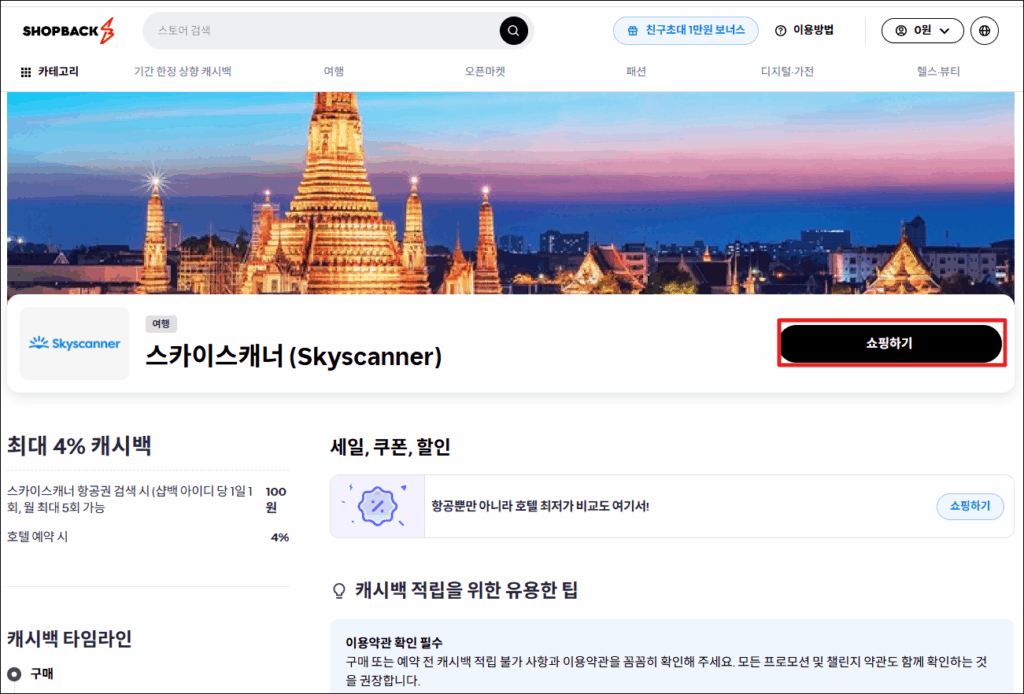This screenshot has width=1024, height=694.
Task: Click the Wat Arun banner image
Action: coord(511,193)
